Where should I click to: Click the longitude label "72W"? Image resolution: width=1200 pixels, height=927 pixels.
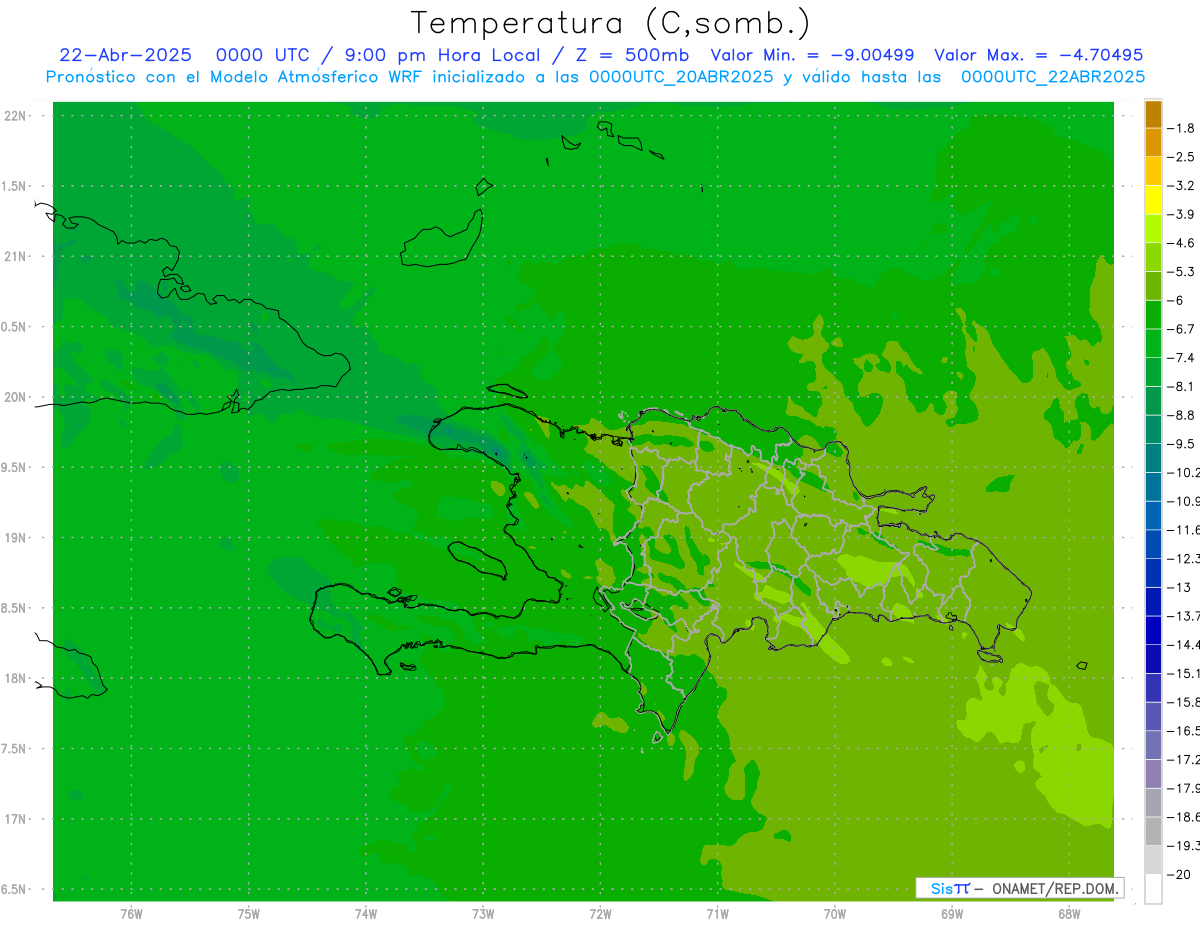pyautogui.click(x=600, y=914)
